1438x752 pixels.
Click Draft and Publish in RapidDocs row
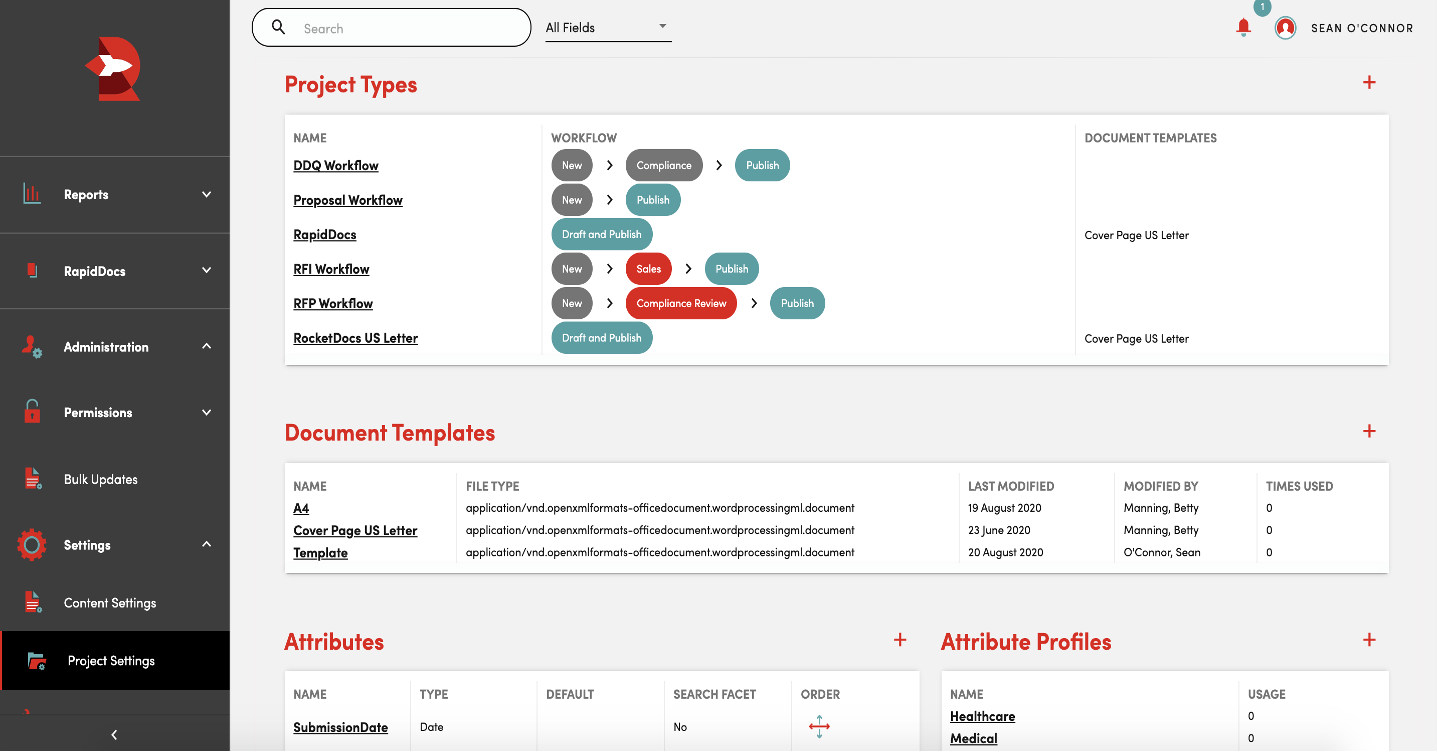tap(602, 234)
